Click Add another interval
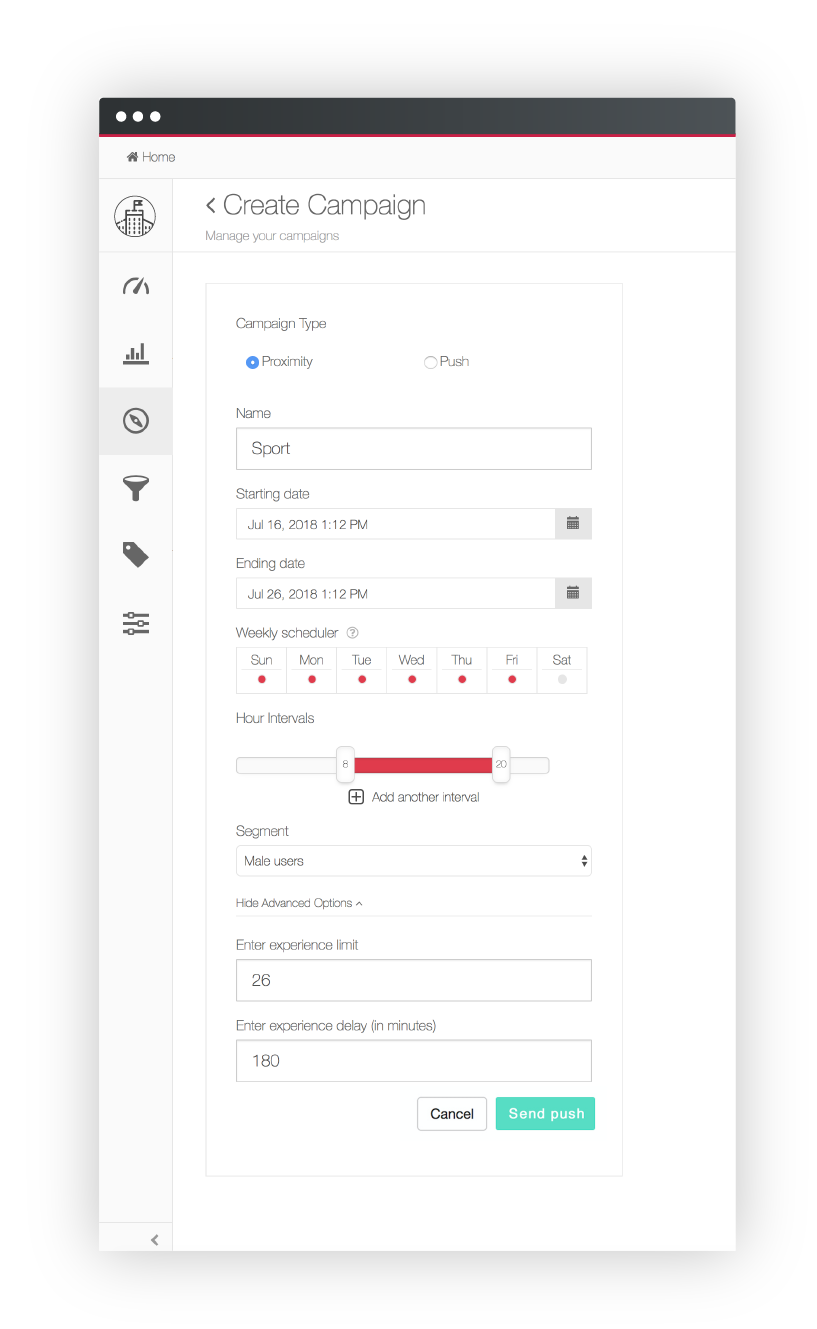 point(413,797)
